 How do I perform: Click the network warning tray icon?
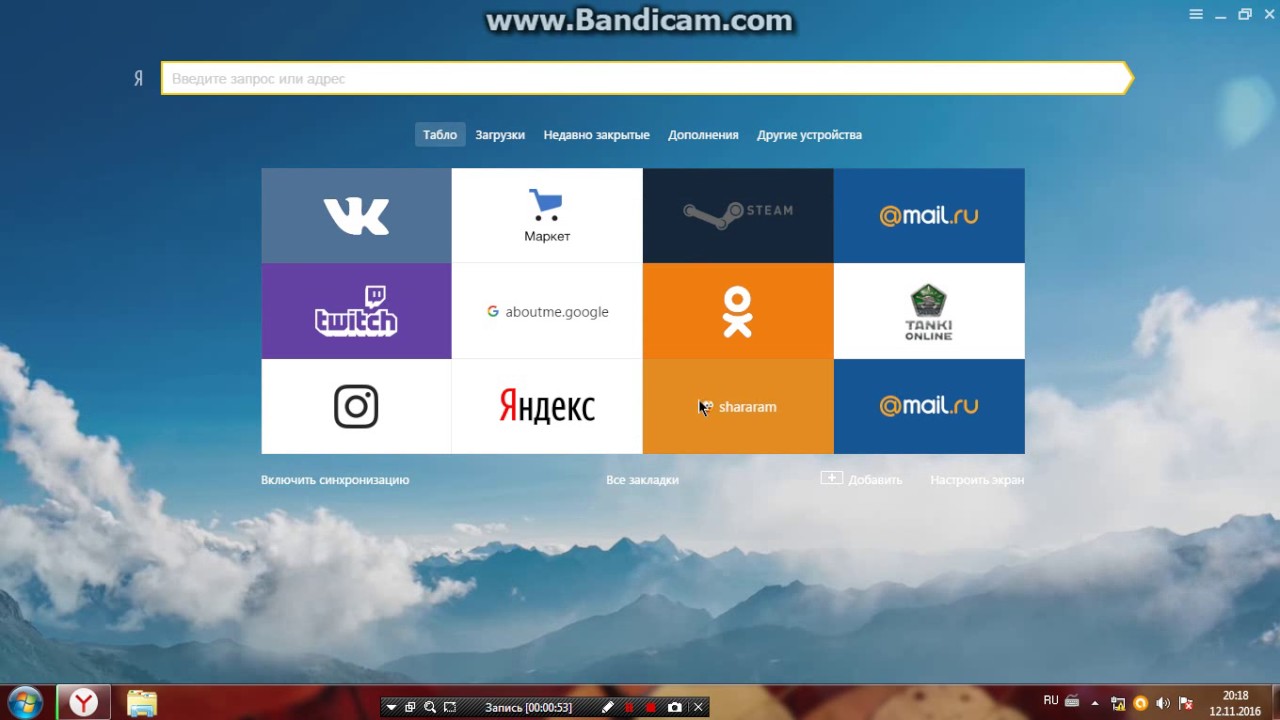[1118, 703]
